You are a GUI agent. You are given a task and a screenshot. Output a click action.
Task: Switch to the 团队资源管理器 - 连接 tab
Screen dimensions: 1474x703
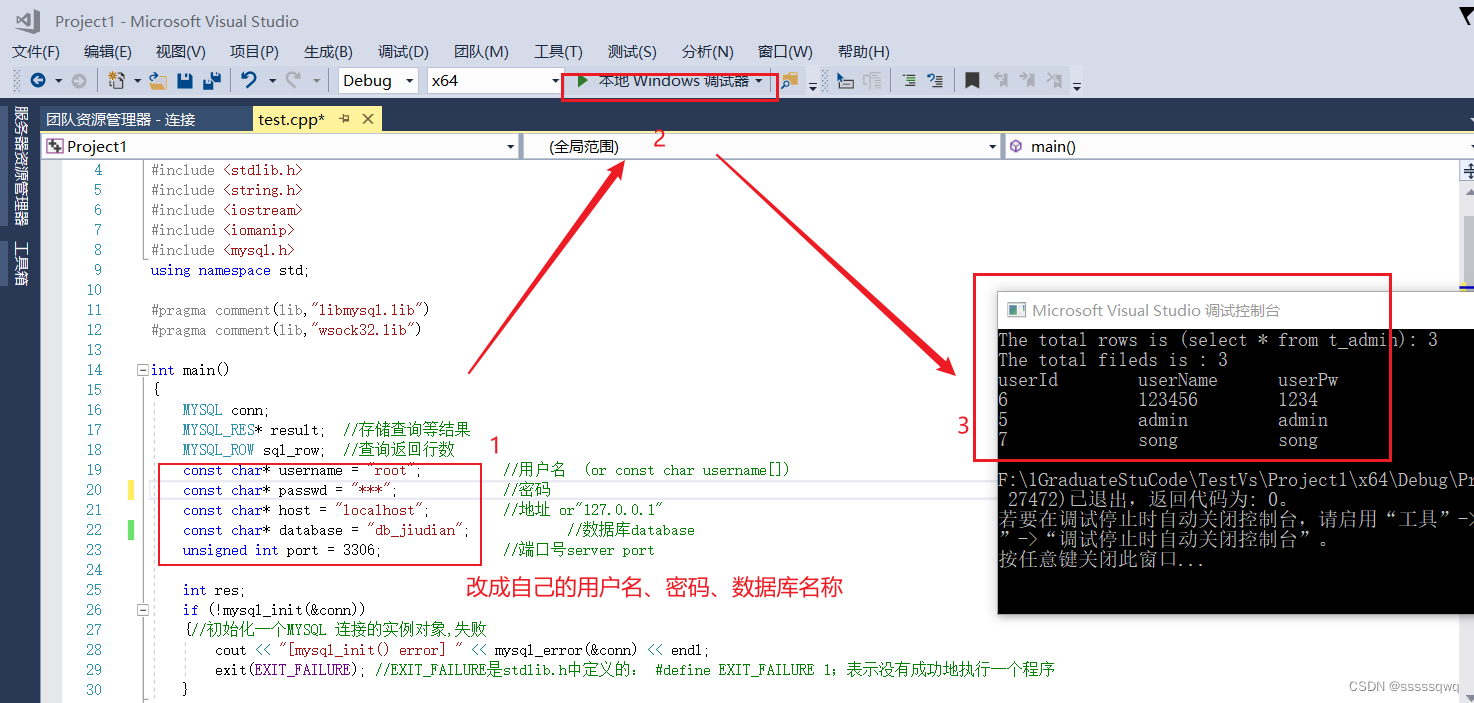click(x=146, y=119)
